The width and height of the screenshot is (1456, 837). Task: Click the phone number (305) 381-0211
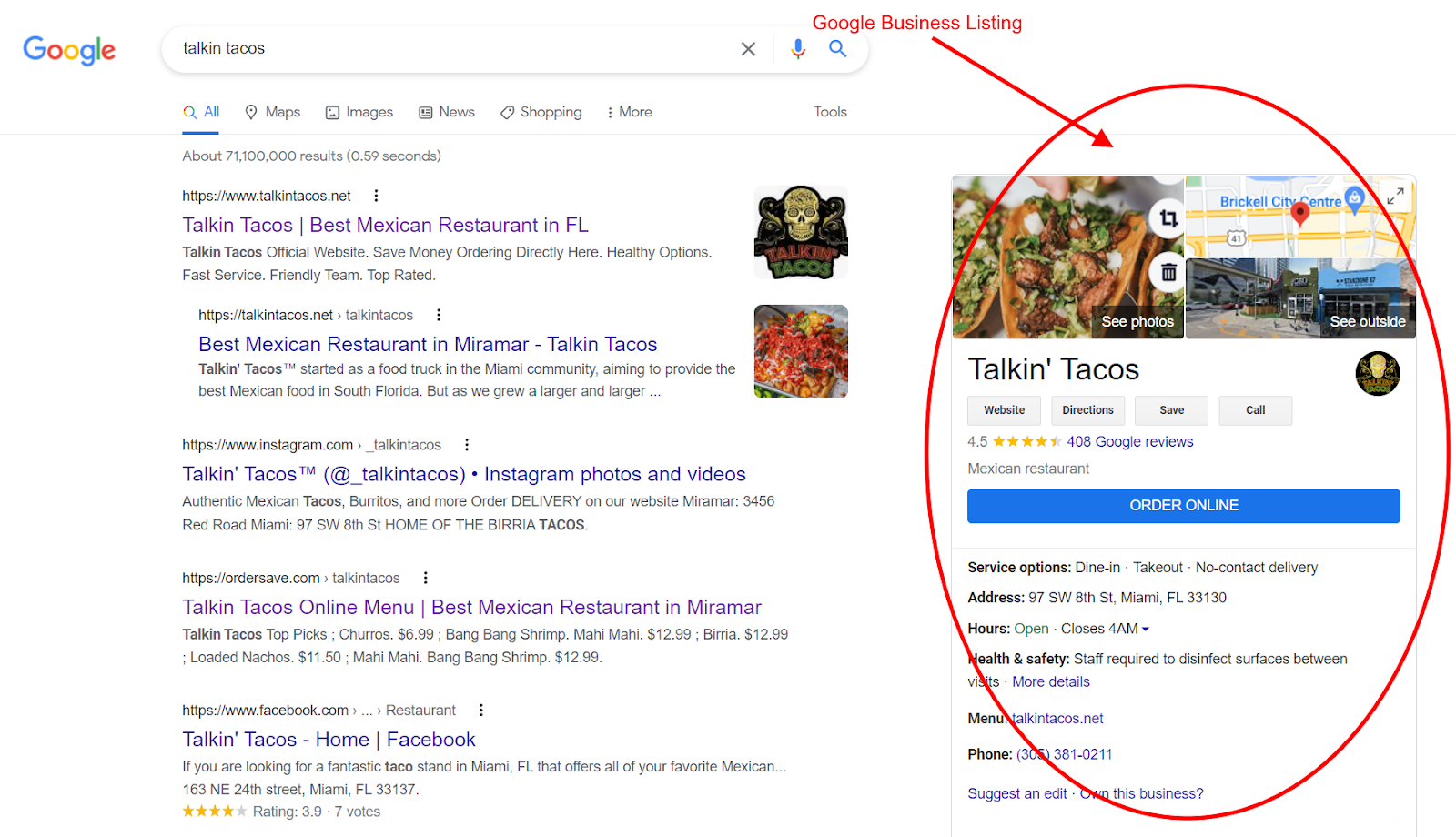click(1064, 755)
